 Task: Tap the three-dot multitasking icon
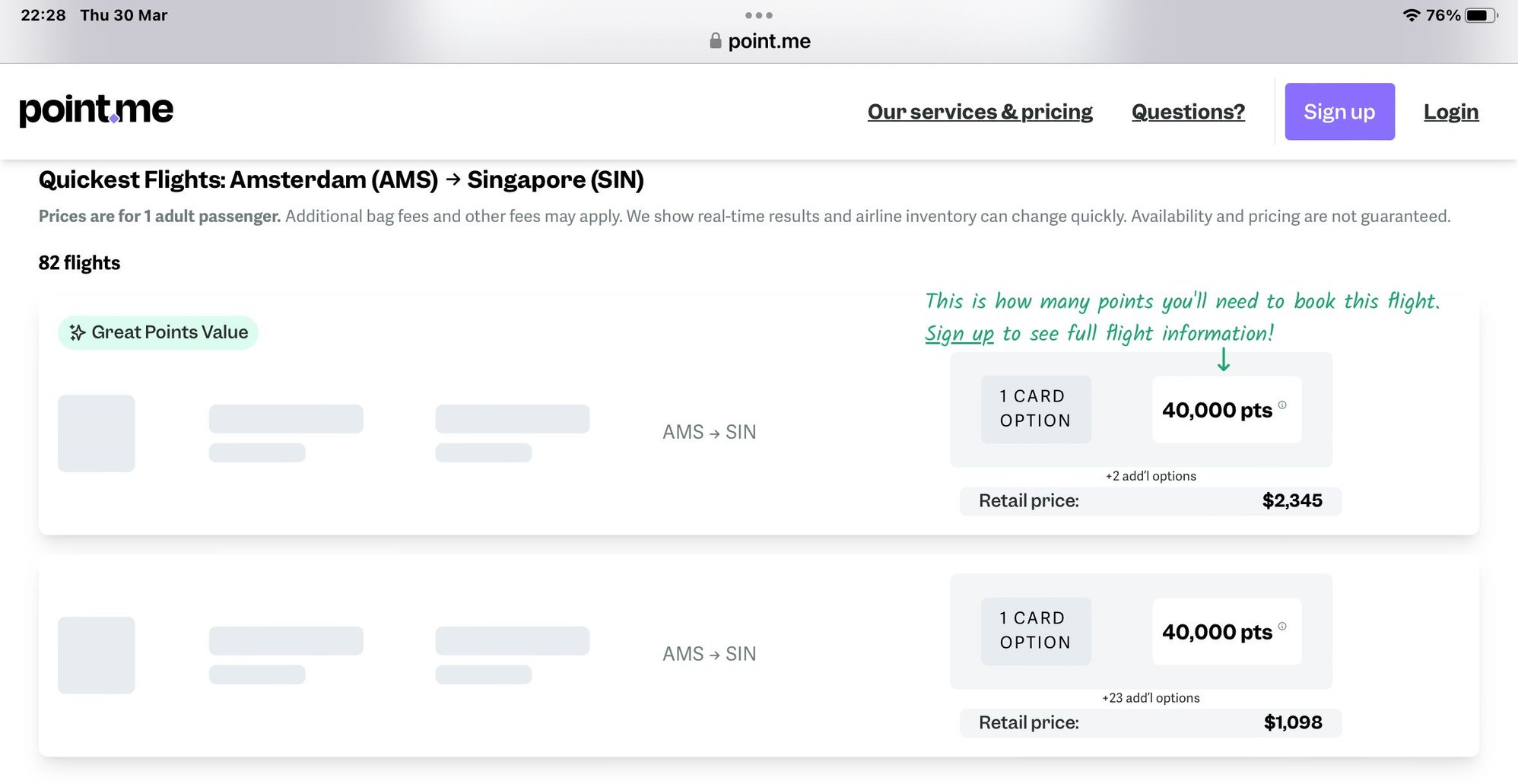coord(758,15)
